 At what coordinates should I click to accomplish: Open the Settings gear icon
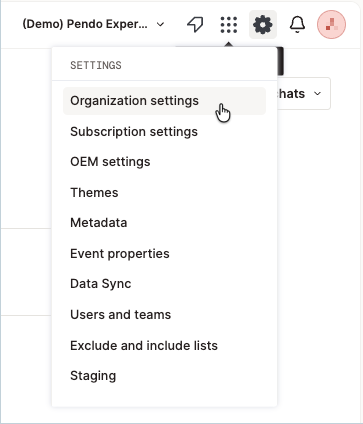coord(263,24)
